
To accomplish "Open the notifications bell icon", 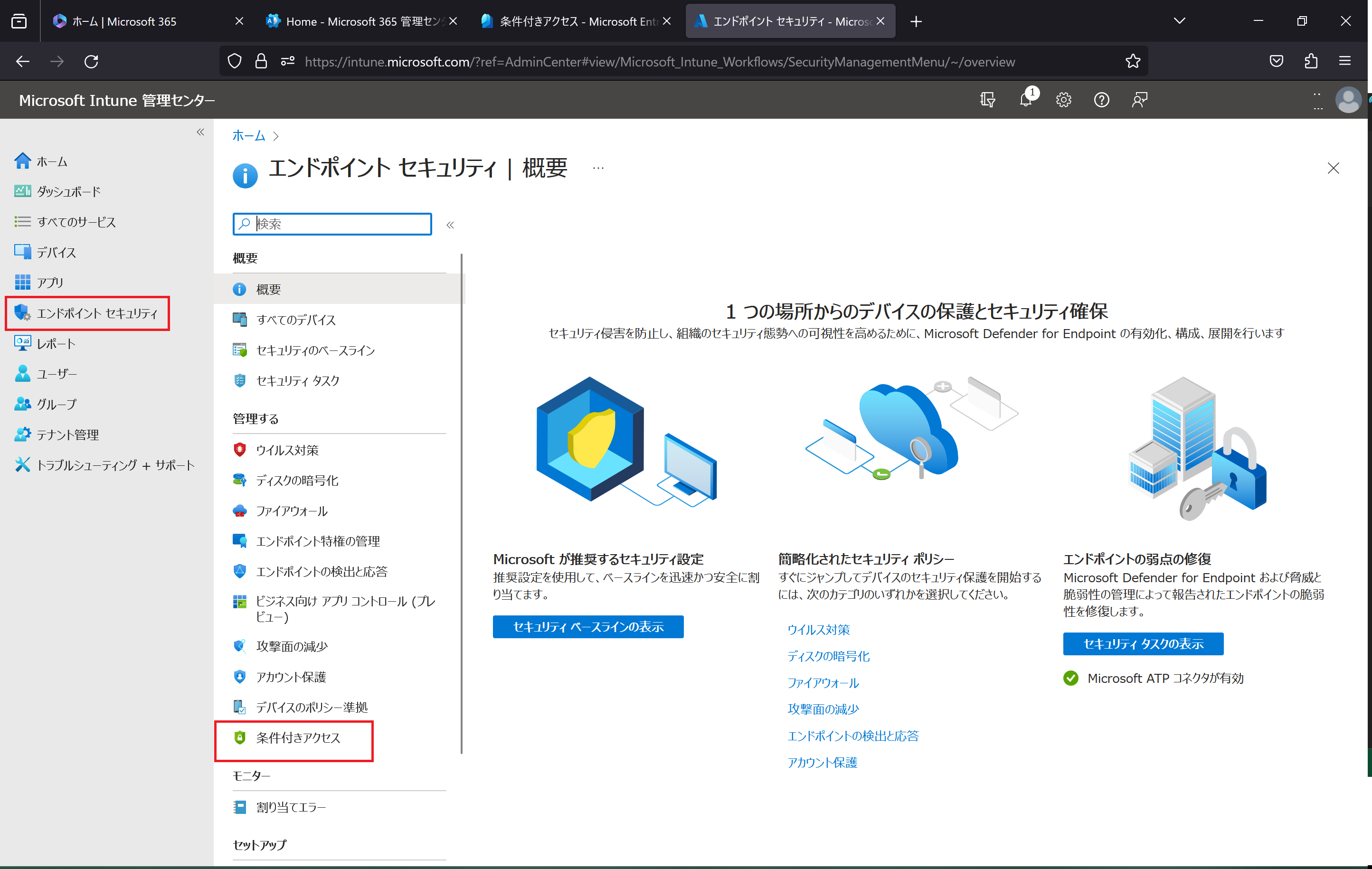I will click(x=1026, y=100).
